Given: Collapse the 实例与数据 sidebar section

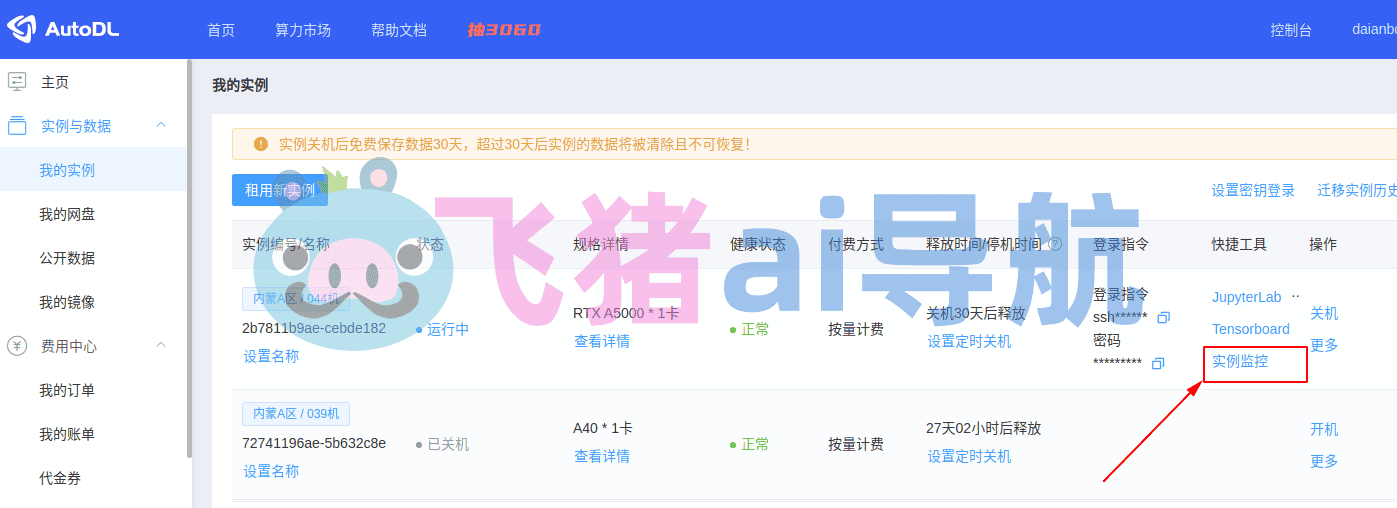Looking at the screenshot, I should pos(161,125).
